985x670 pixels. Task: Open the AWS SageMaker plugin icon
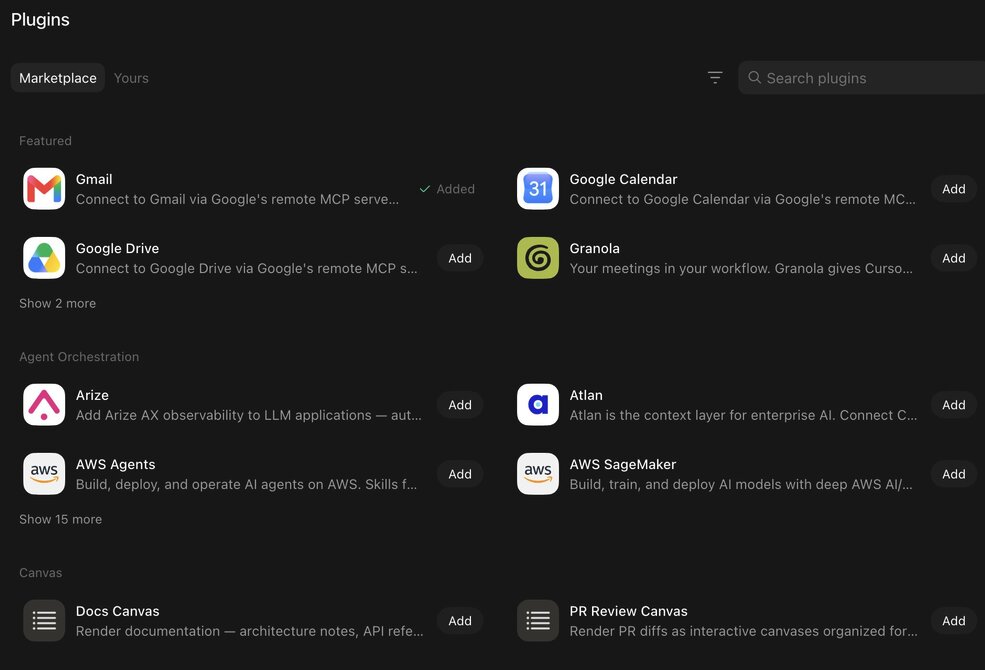tap(538, 473)
